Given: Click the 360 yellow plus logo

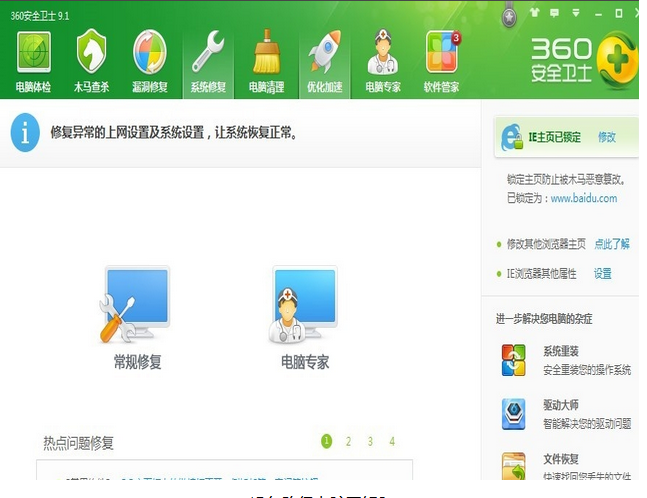Looking at the screenshot, I should click(617, 60).
